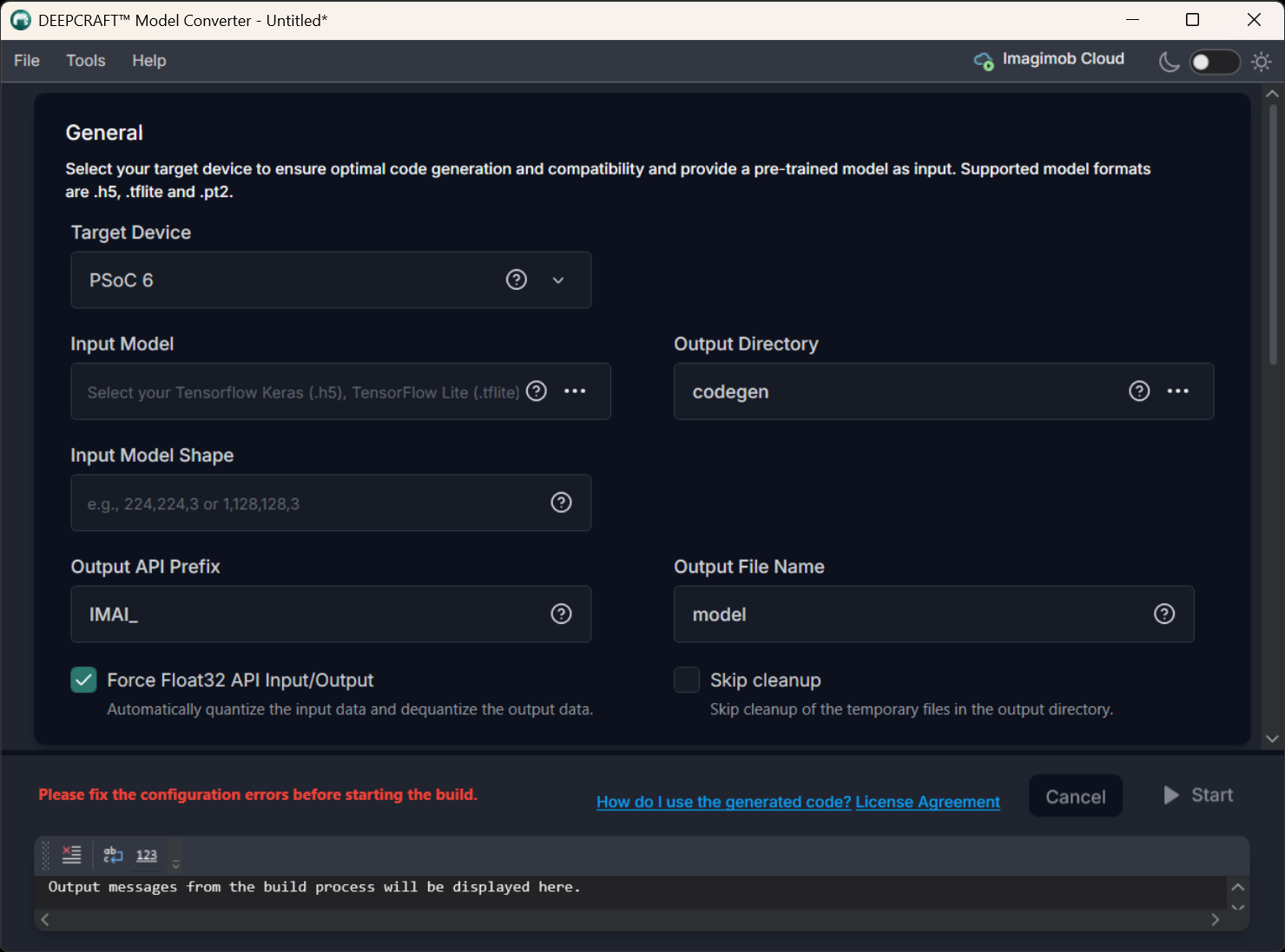Click the sun light mode icon
This screenshot has height=952, width=1285.
point(1262,62)
